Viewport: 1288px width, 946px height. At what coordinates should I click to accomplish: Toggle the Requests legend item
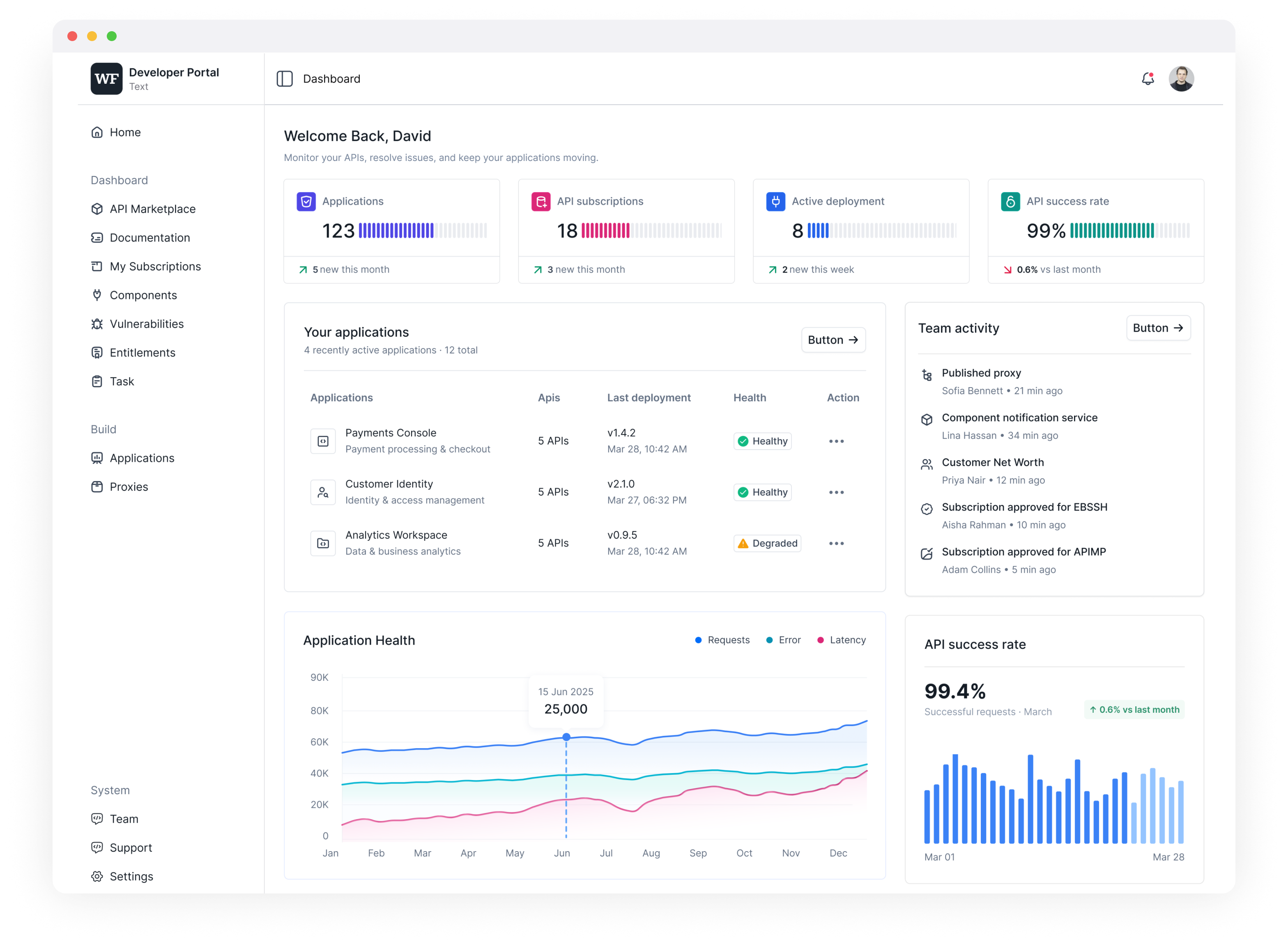(722, 640)
